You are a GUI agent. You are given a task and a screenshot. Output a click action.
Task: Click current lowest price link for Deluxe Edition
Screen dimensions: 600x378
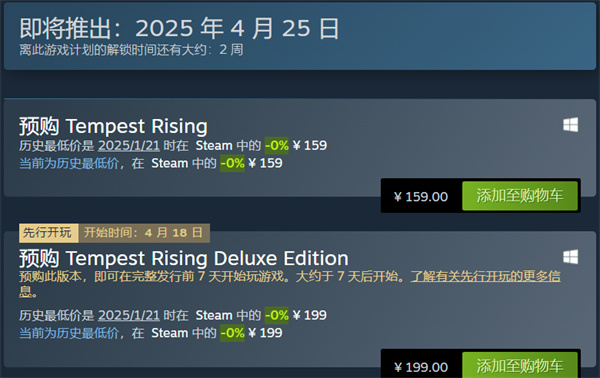(x=69, y=333)
